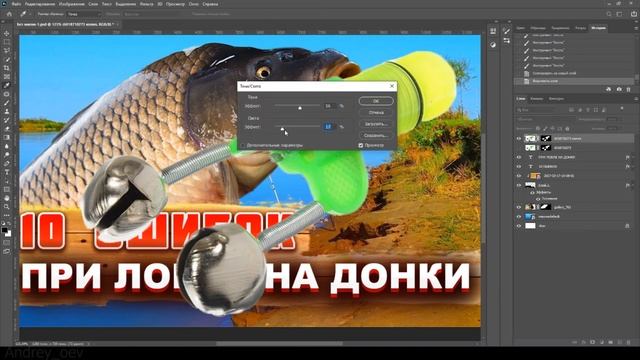This screenshot has width=640, height=360.
Task: Create new document from current history state
Action: coord(609,89)
